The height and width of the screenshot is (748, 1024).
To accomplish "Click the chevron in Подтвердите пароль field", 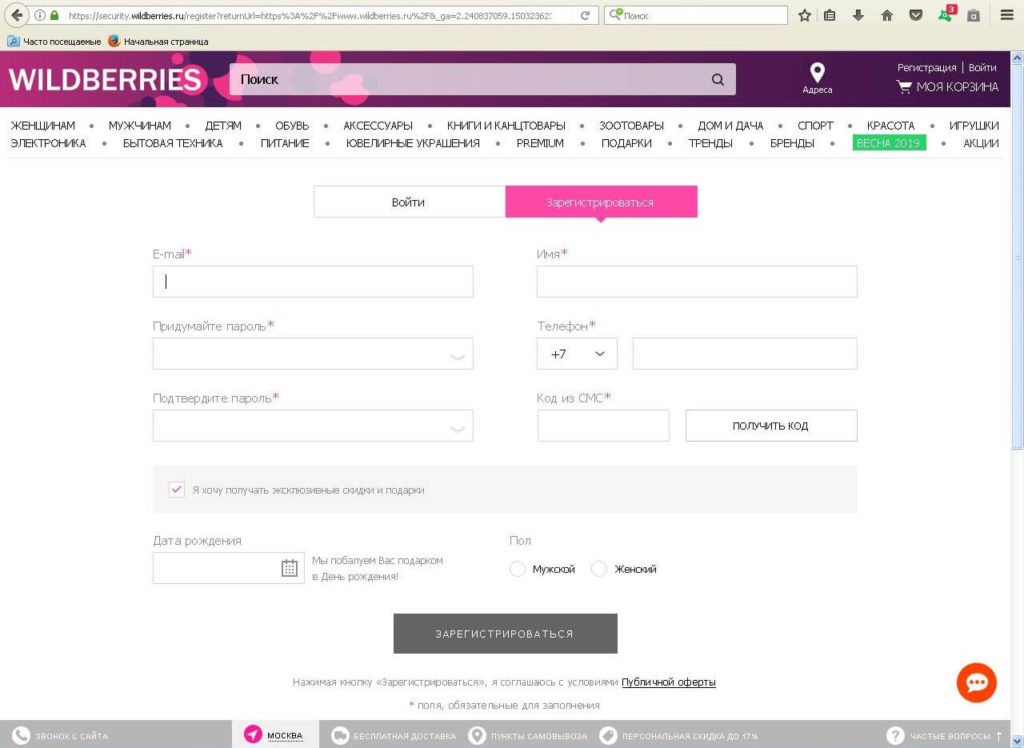I will [x=457, y=428].
